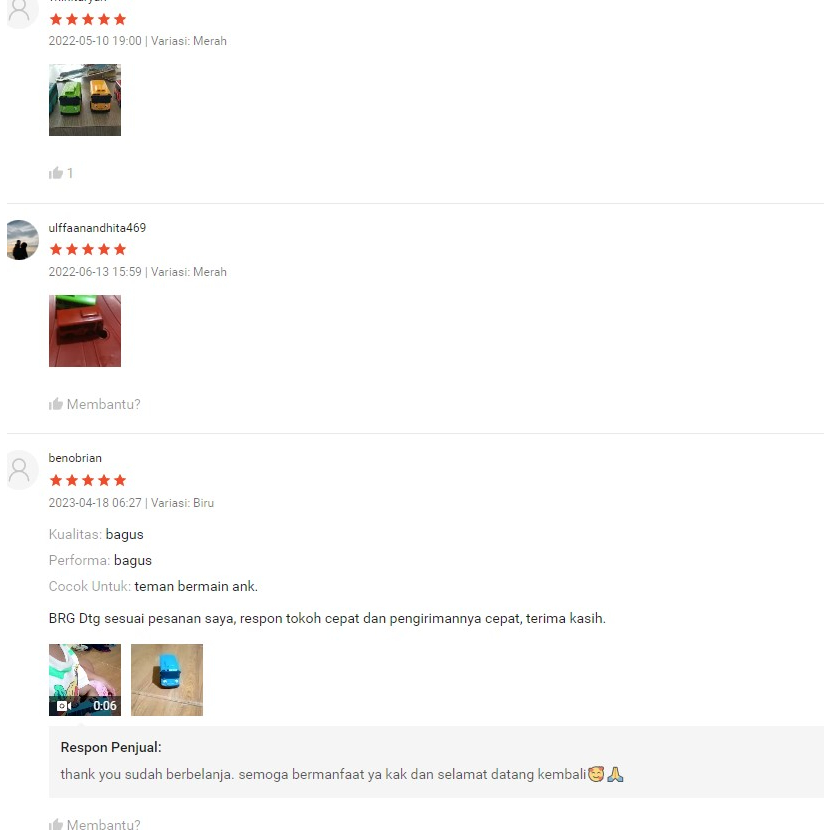The image size is (830, 830).
Task: View the green and yellow buses photo
Action: click(x=85, y=100)
